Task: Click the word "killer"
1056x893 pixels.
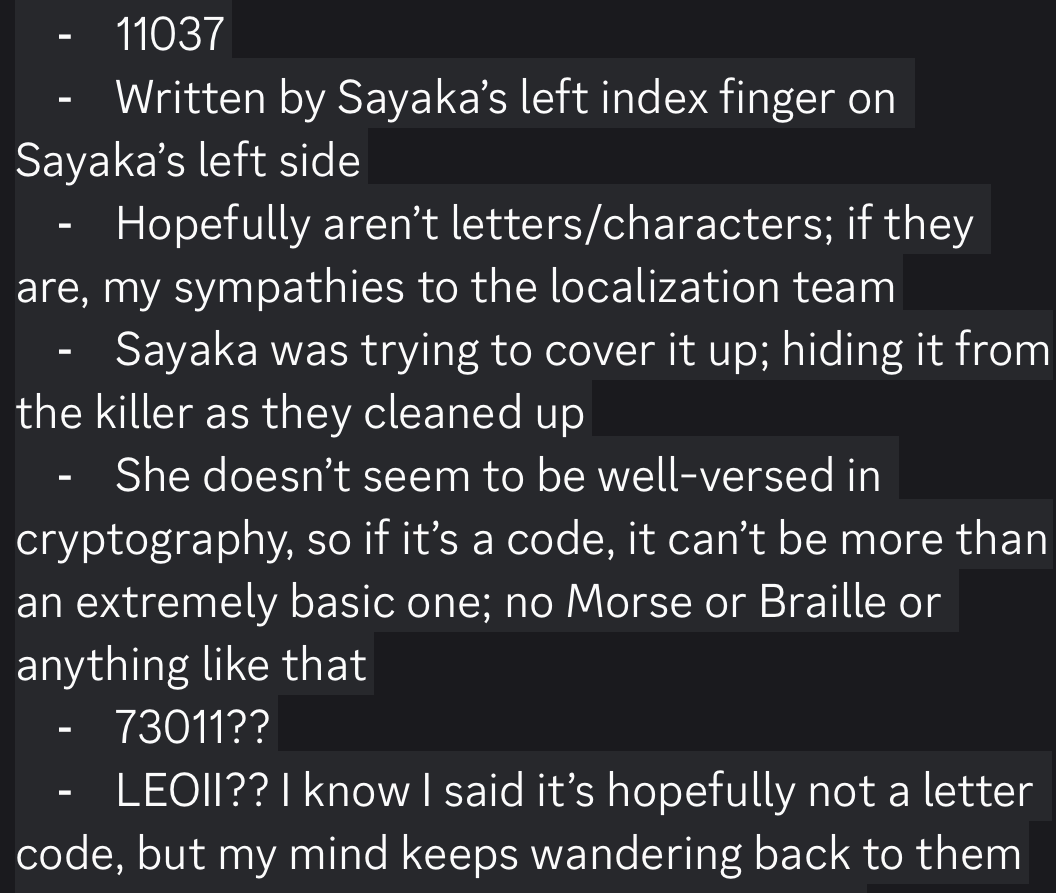Action: (x=143, y=412)
